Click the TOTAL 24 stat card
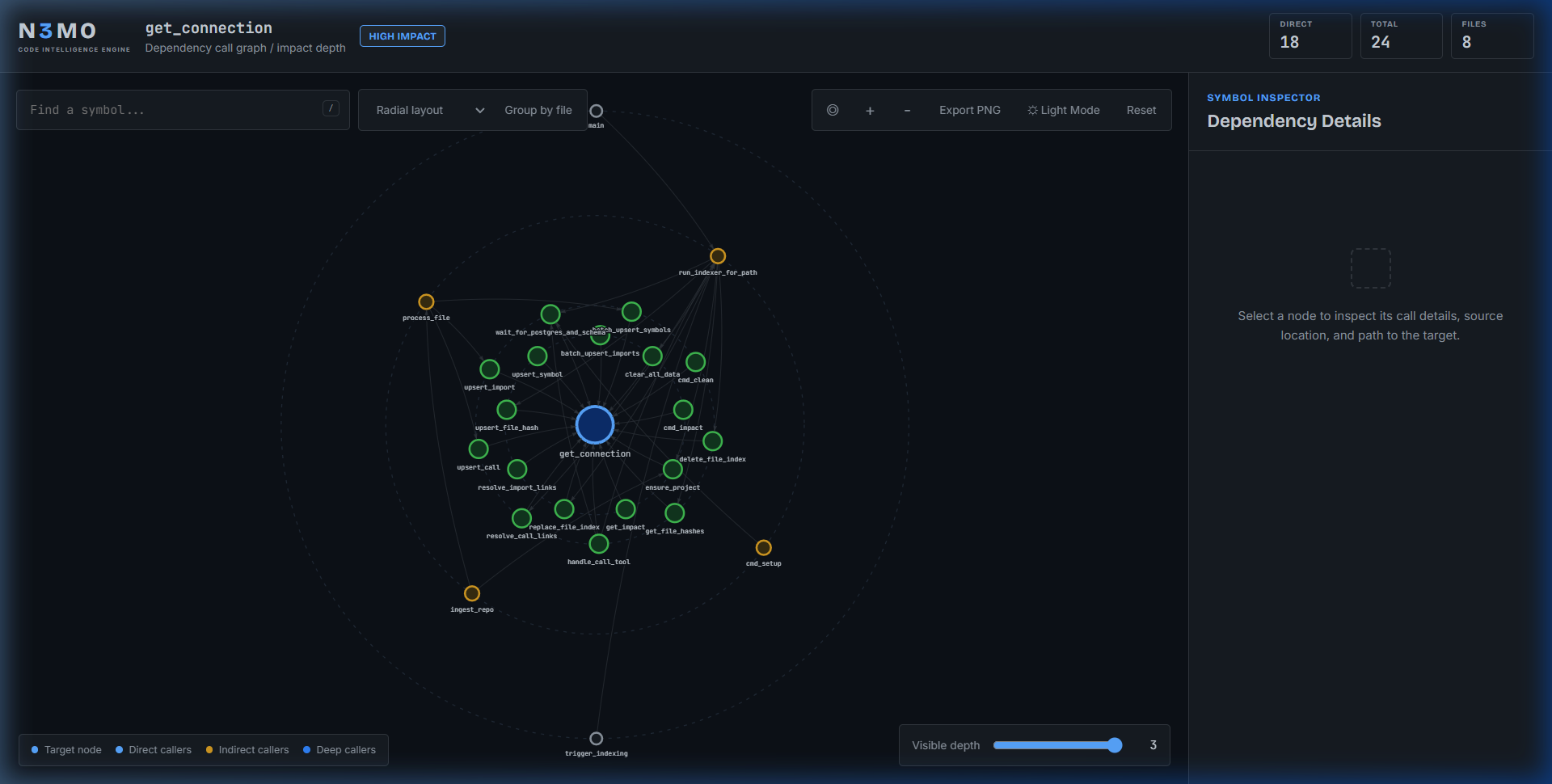 pos(1402,36)
